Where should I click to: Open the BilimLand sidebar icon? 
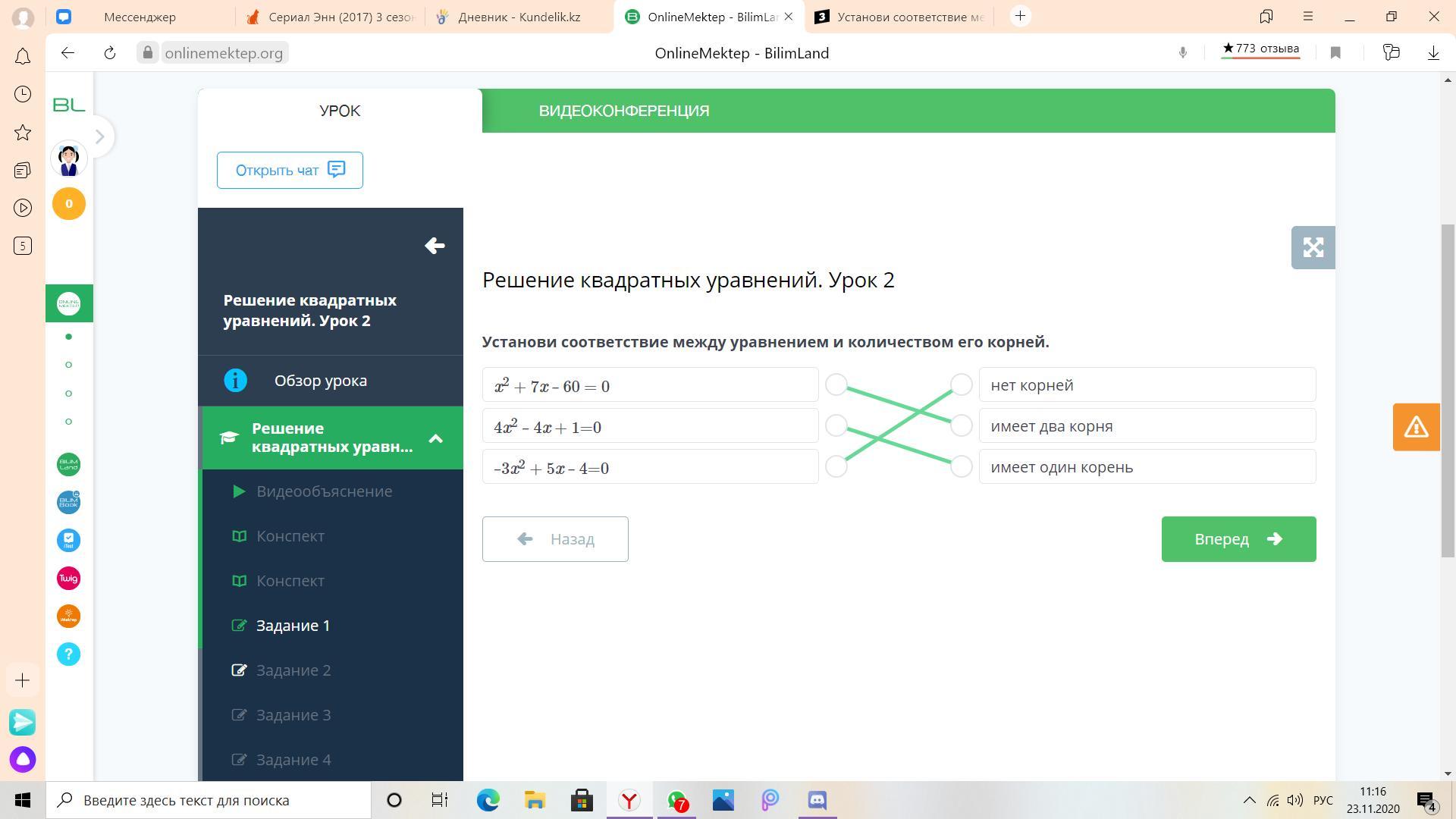(68, 464)
